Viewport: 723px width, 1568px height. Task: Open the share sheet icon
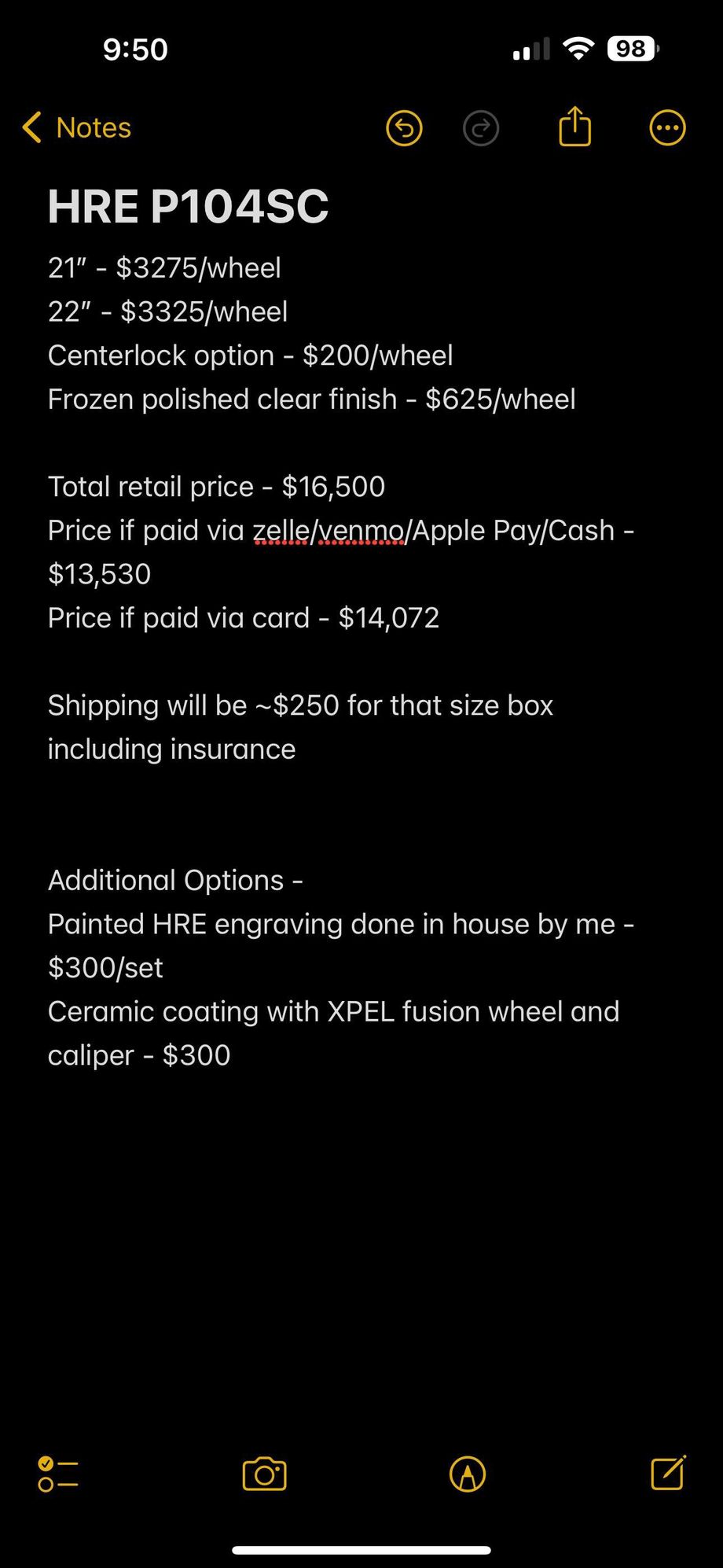(574, 127)
